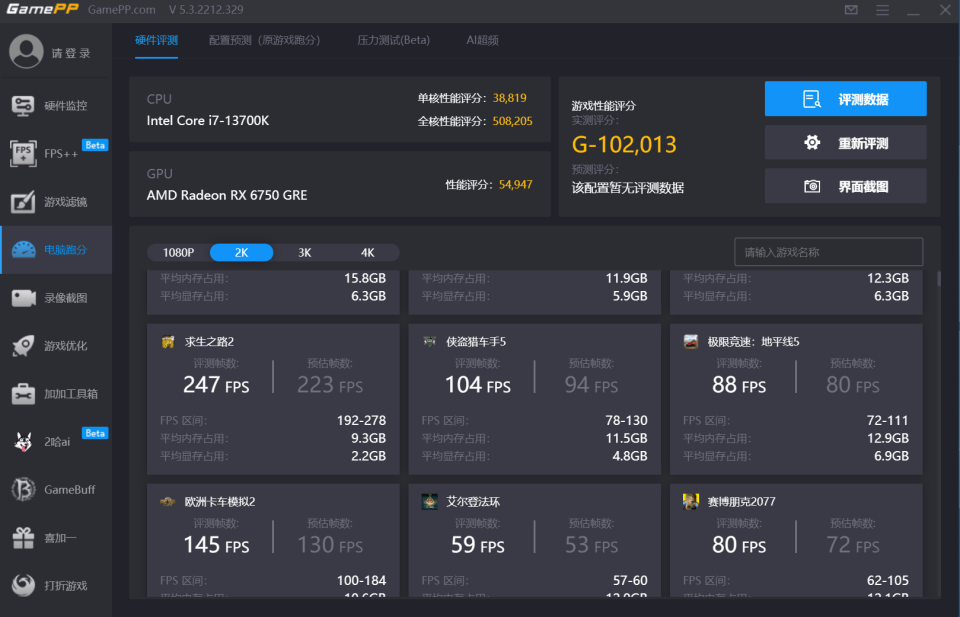
Task: Open 游戏滤镜 game filter icon
Action: coord(23,201)
